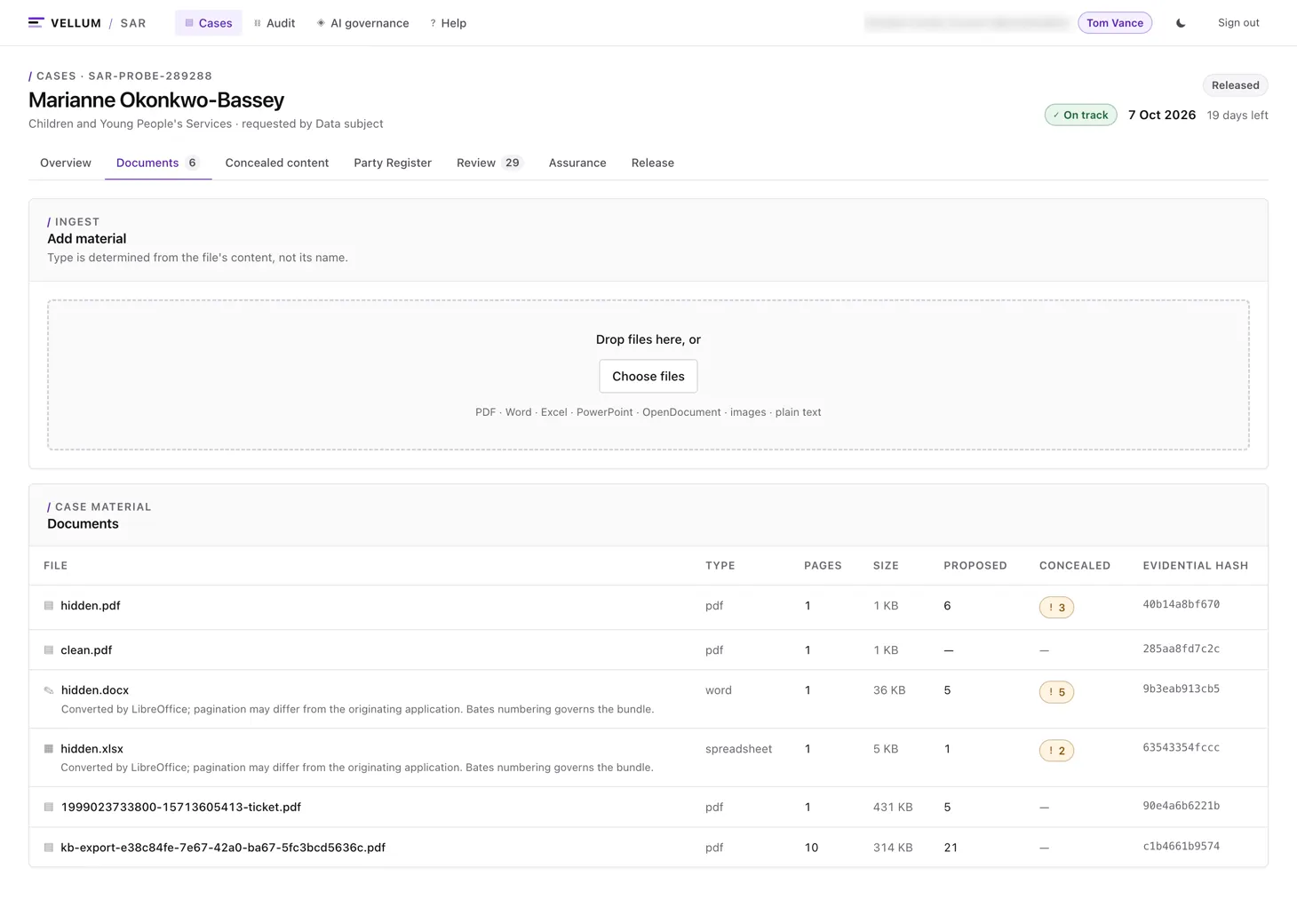
Task: Open AI governance section
Action: [362, 23]
